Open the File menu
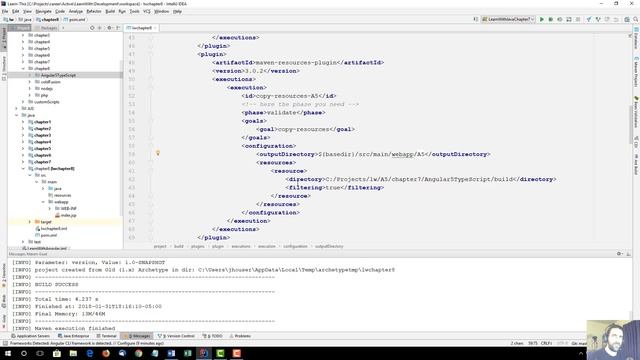This screenshot has height=360, width=640. (5, 11)
